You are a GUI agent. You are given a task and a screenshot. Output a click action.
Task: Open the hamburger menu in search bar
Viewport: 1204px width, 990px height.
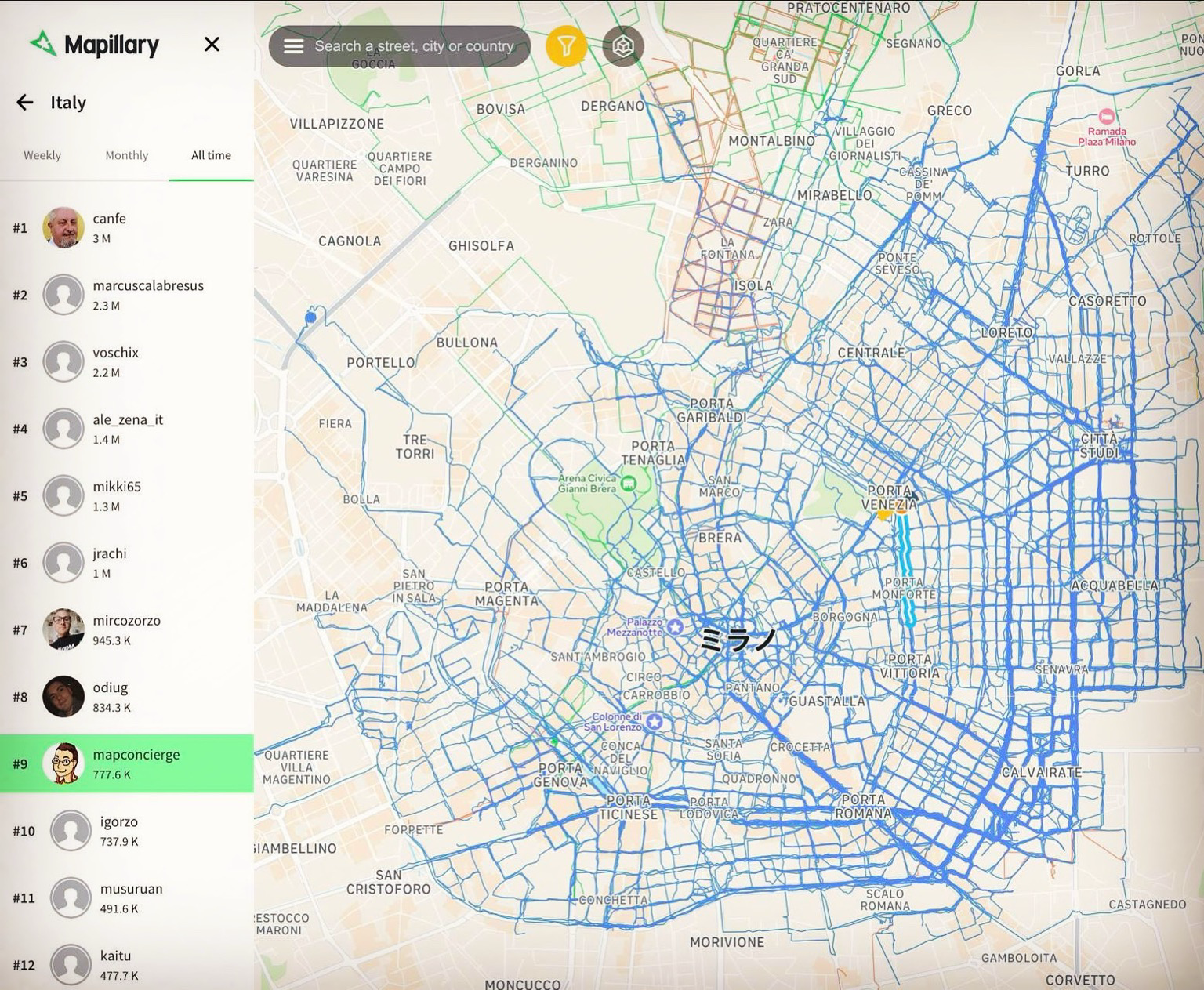click(294, 46)
